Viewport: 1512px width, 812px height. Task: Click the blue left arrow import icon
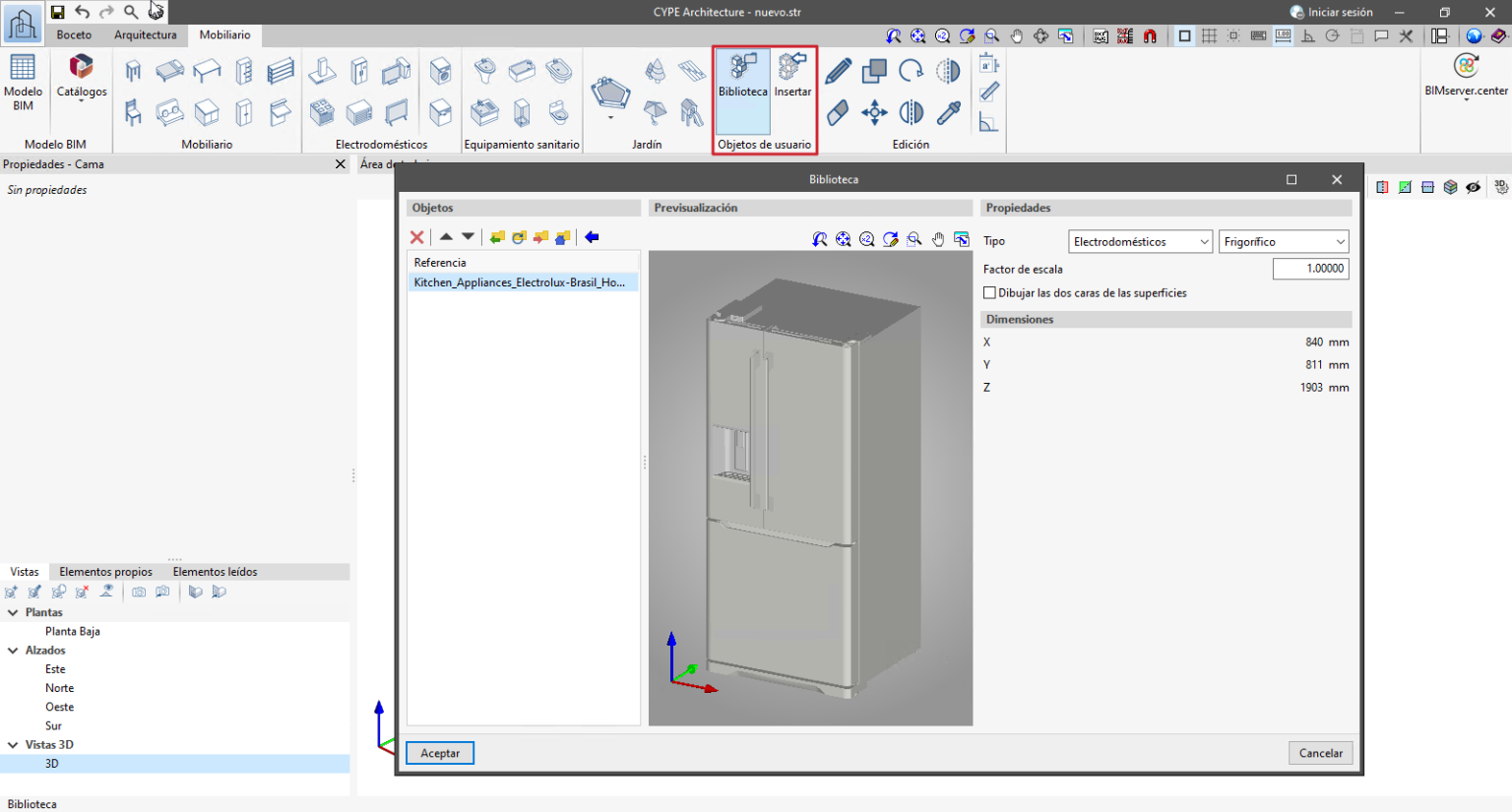point(592,237)
